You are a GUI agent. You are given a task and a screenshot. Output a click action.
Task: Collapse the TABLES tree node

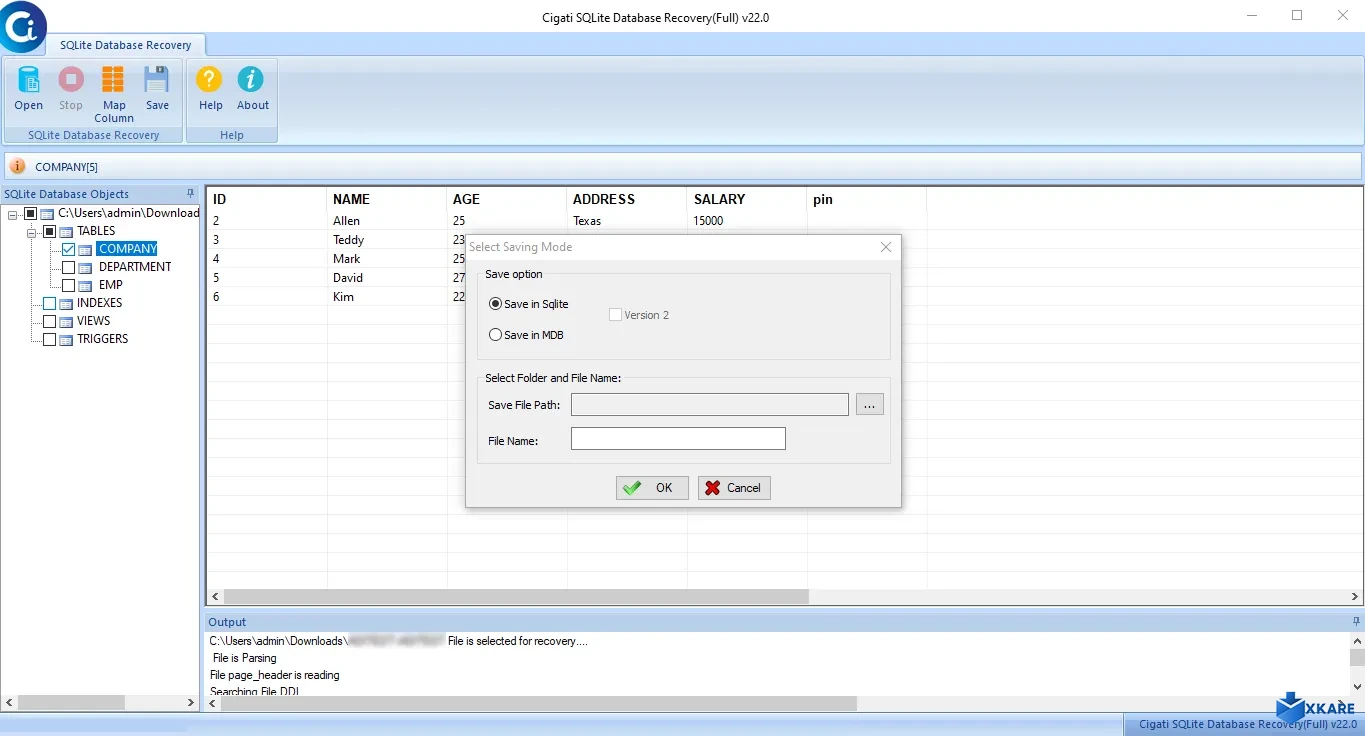tap(32, 231)
